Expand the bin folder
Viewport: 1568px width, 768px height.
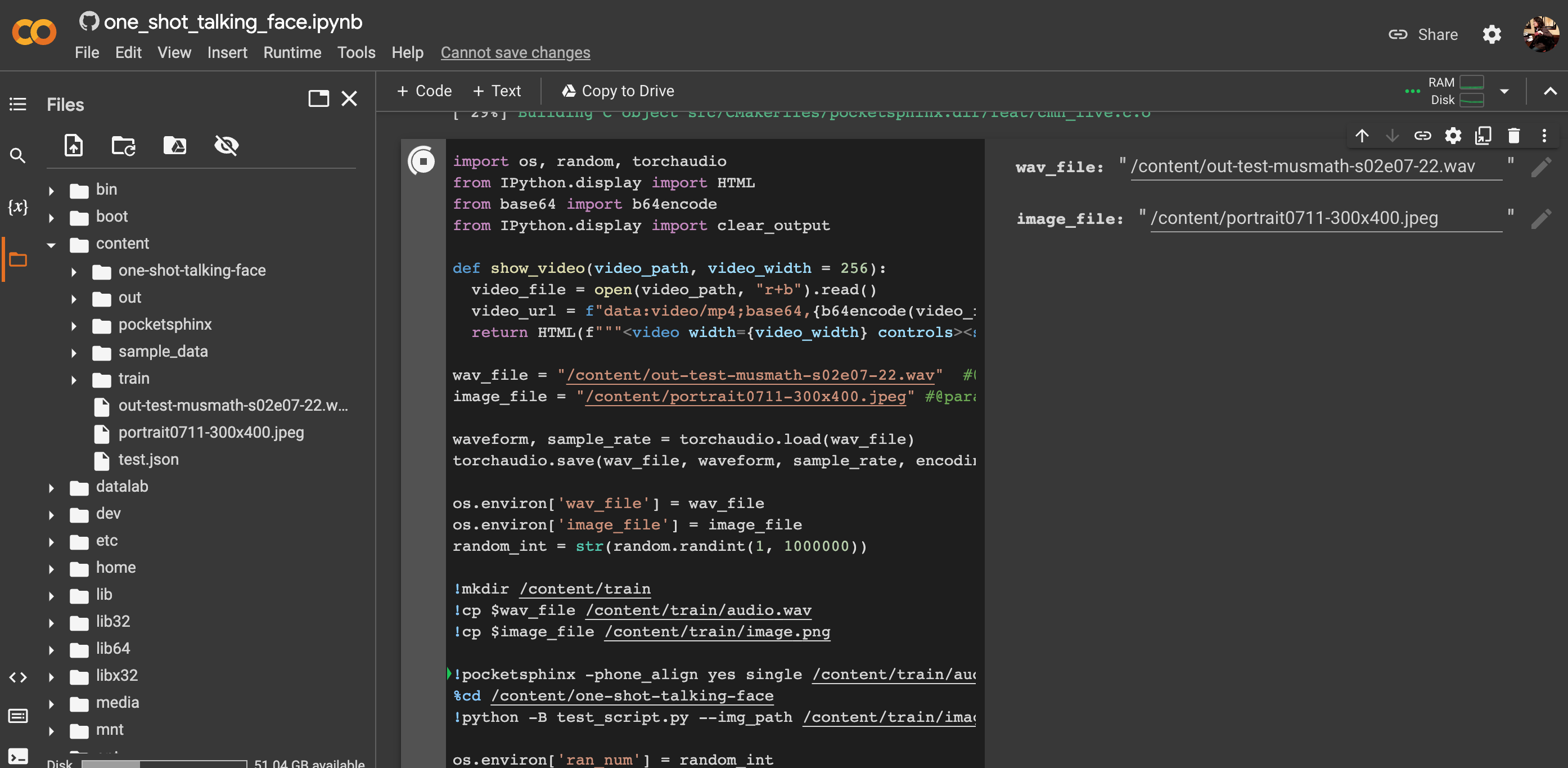(51, 191)
